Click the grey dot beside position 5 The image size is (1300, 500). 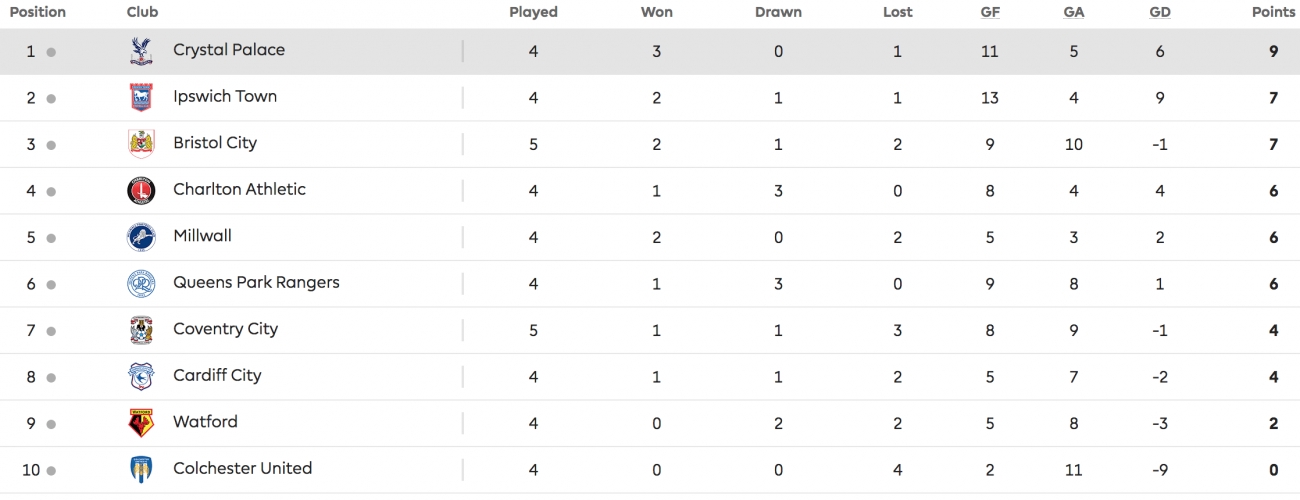(51, 238)
